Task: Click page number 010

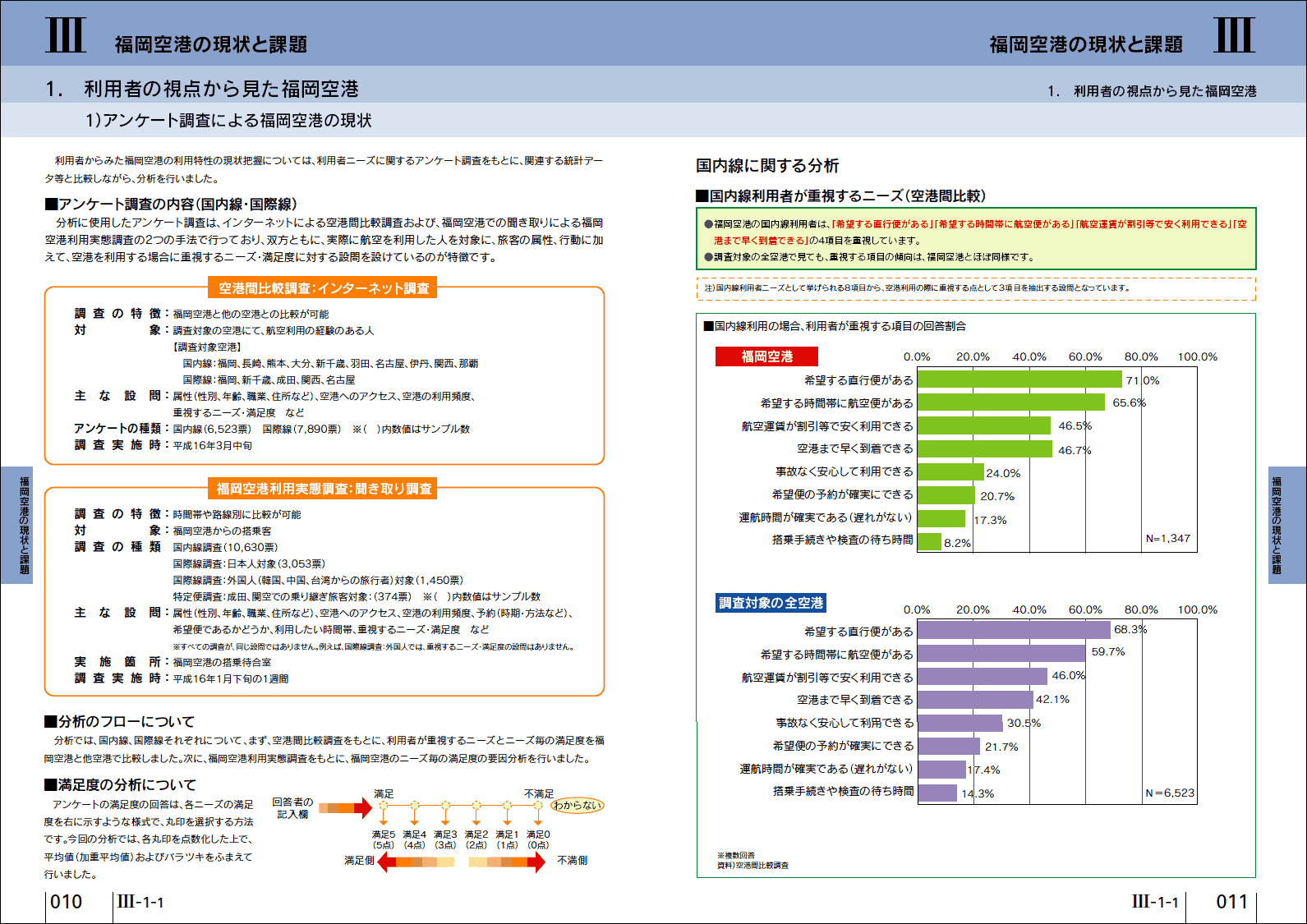Action: coord(67,902)
